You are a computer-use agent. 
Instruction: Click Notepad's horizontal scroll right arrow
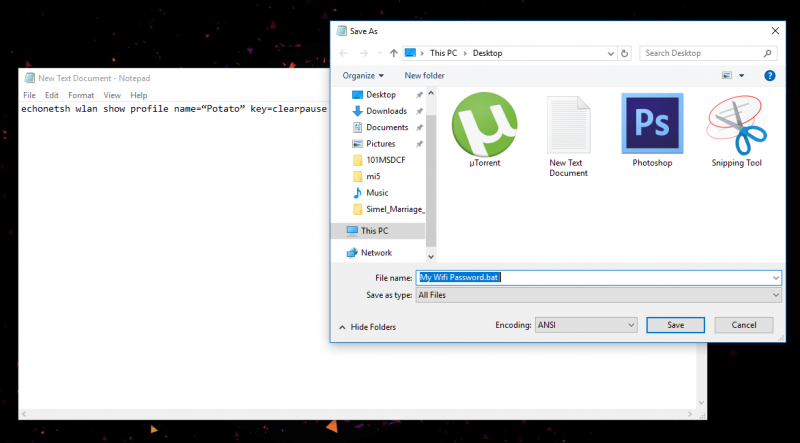tap(691, 414)
